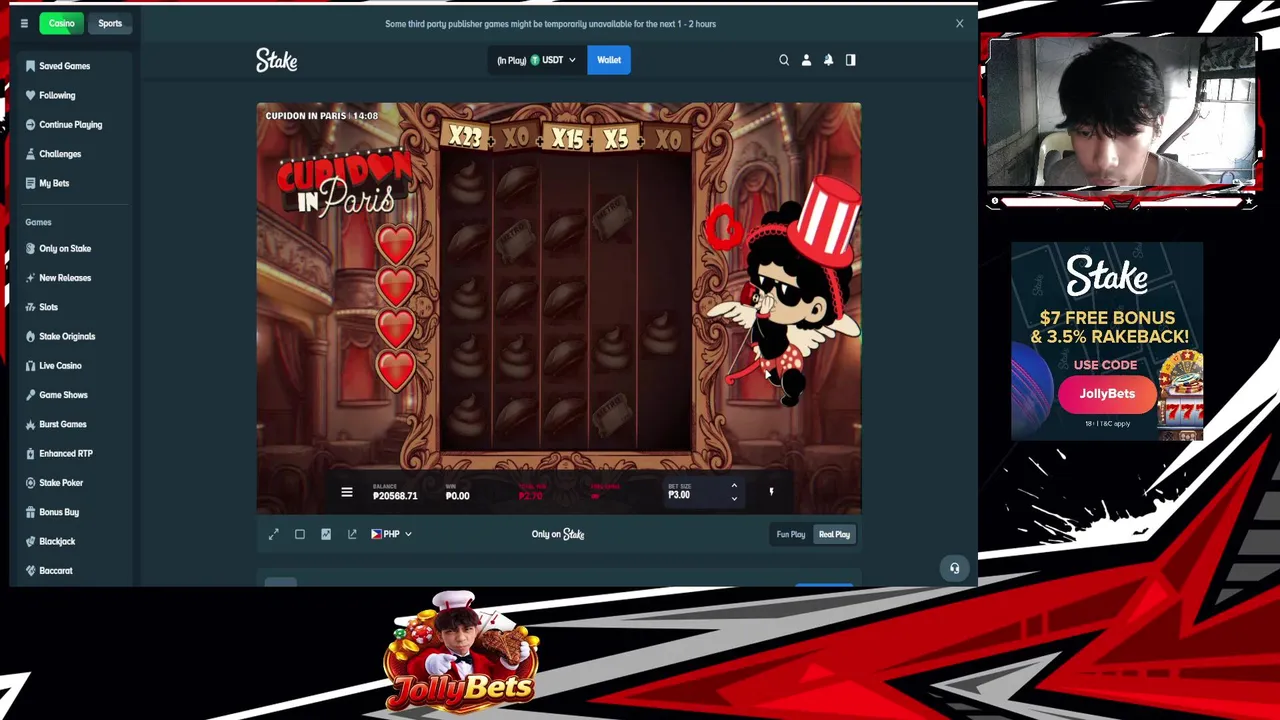Dismiss the third party publisher notice

click(959, 23)
